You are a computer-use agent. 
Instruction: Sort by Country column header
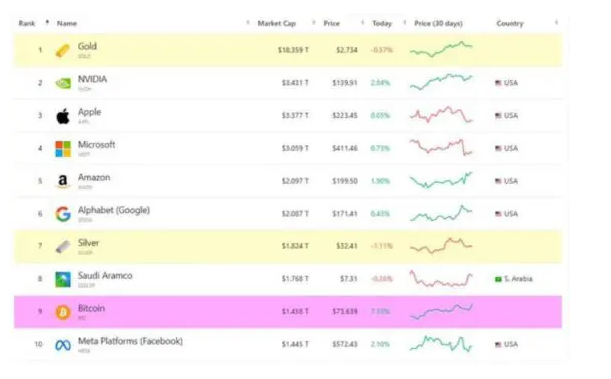(x=510, y=23)
